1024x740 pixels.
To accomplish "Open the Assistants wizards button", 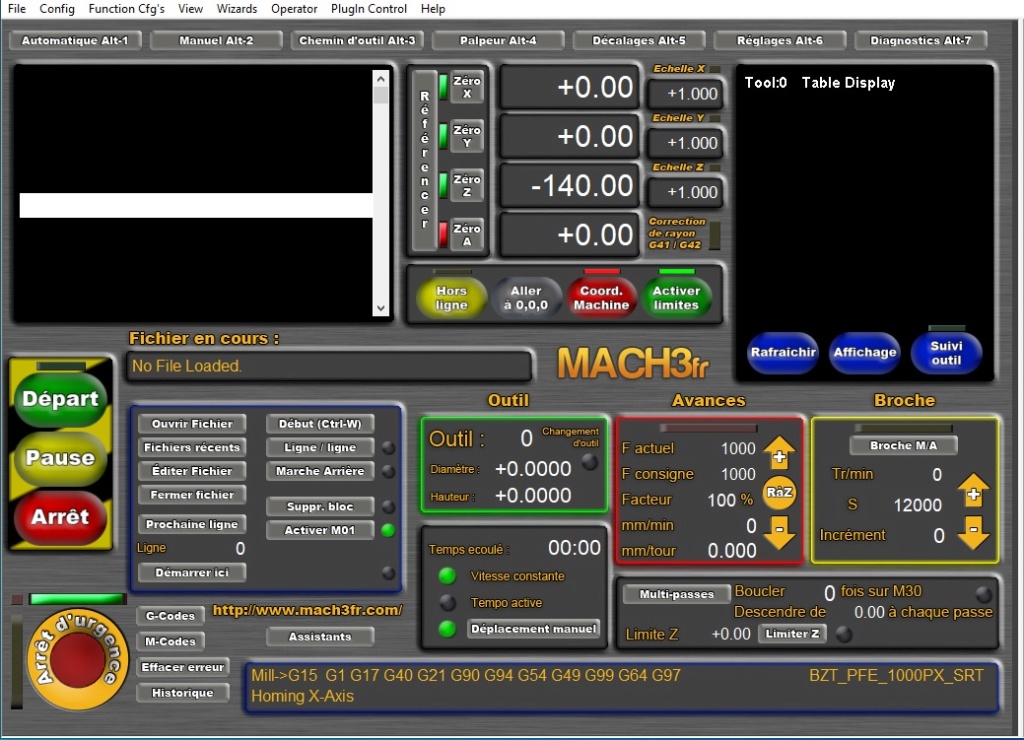I will (320, 636).
